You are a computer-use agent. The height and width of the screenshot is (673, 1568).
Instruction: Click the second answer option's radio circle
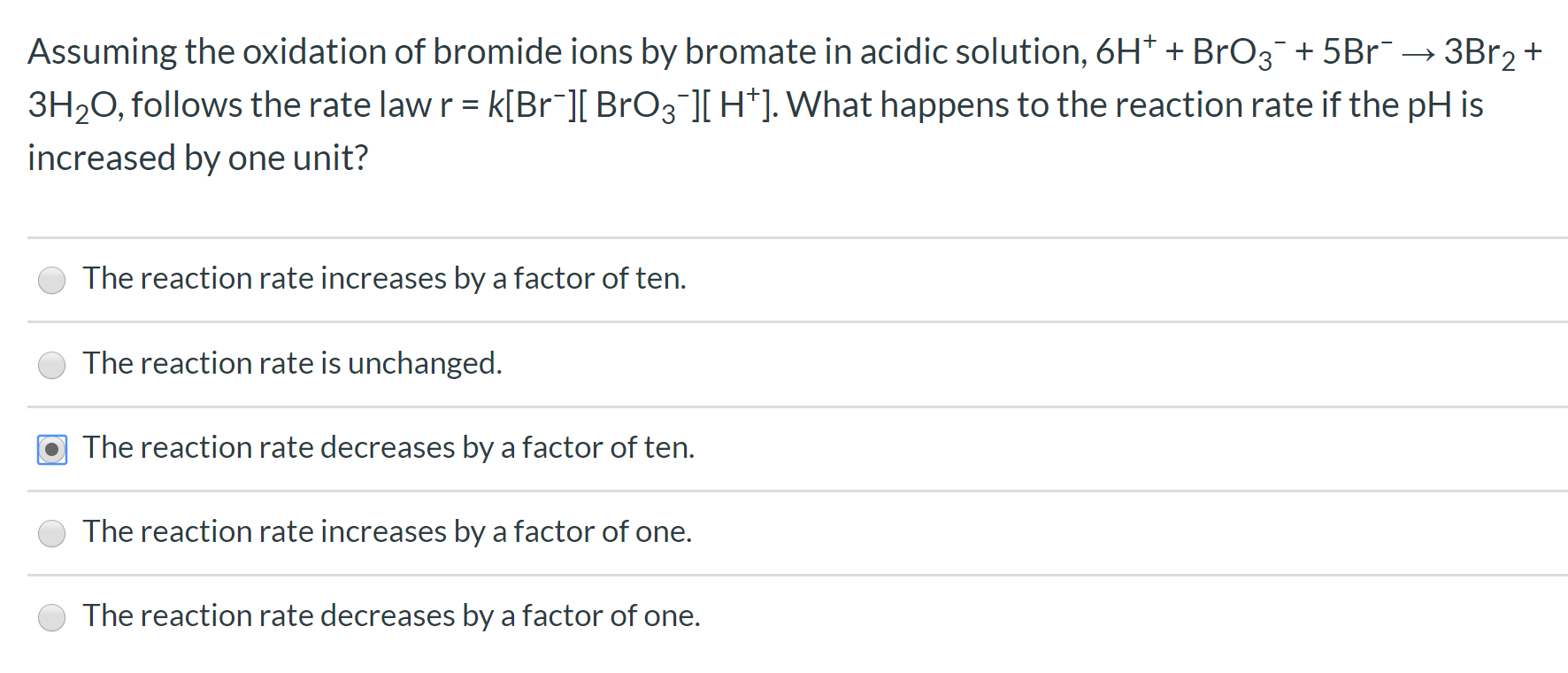51,364
